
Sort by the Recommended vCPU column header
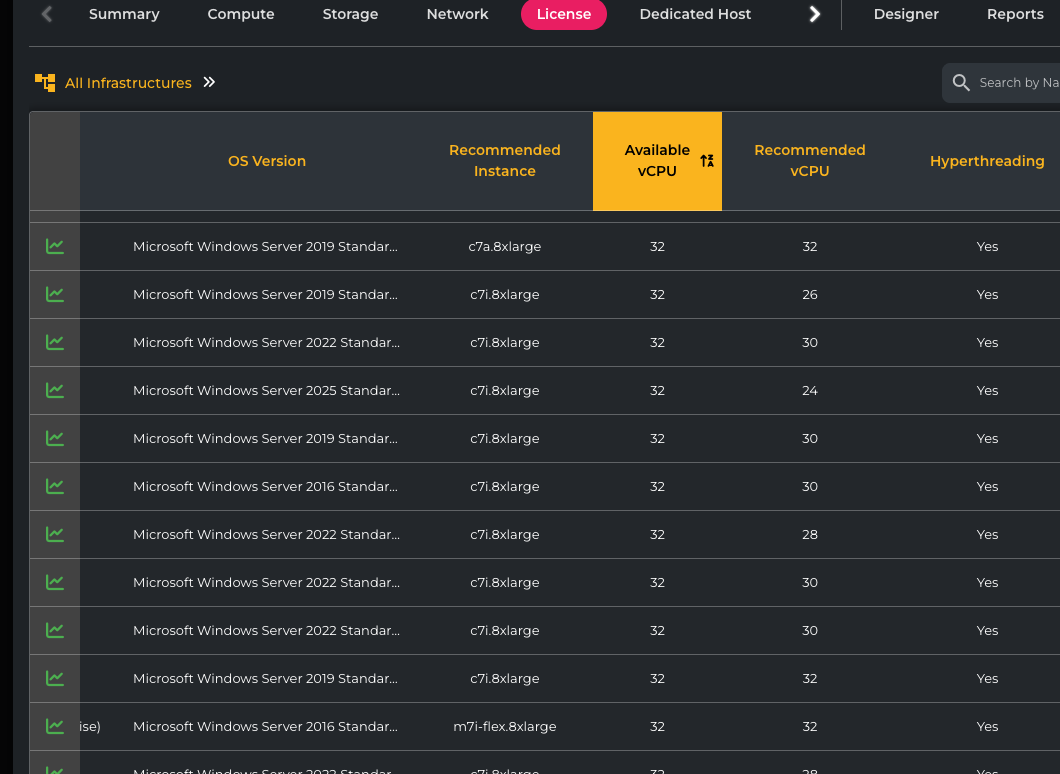coord(809,161)
